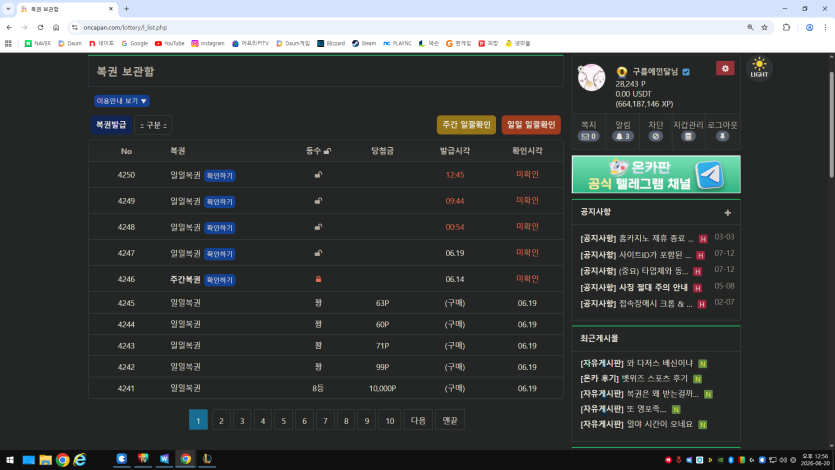Image resolution: width=835 pixels, height=470 pixels.
Task: Open notice 접속장애시 크롬 &
Action: (x=636, y=304)
